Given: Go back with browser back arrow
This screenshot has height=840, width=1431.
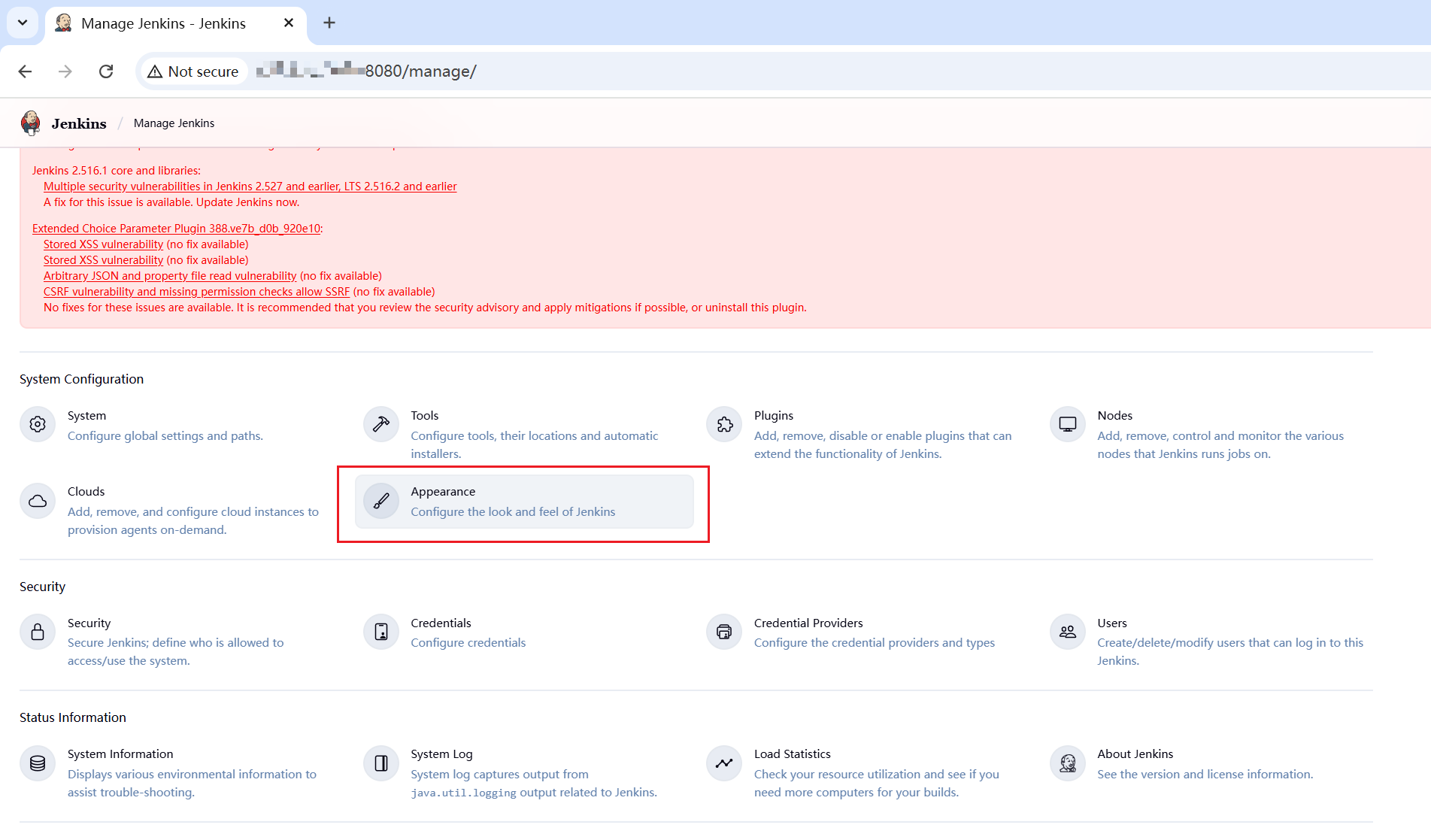Looking at the screenshot, I should [25, 71].
